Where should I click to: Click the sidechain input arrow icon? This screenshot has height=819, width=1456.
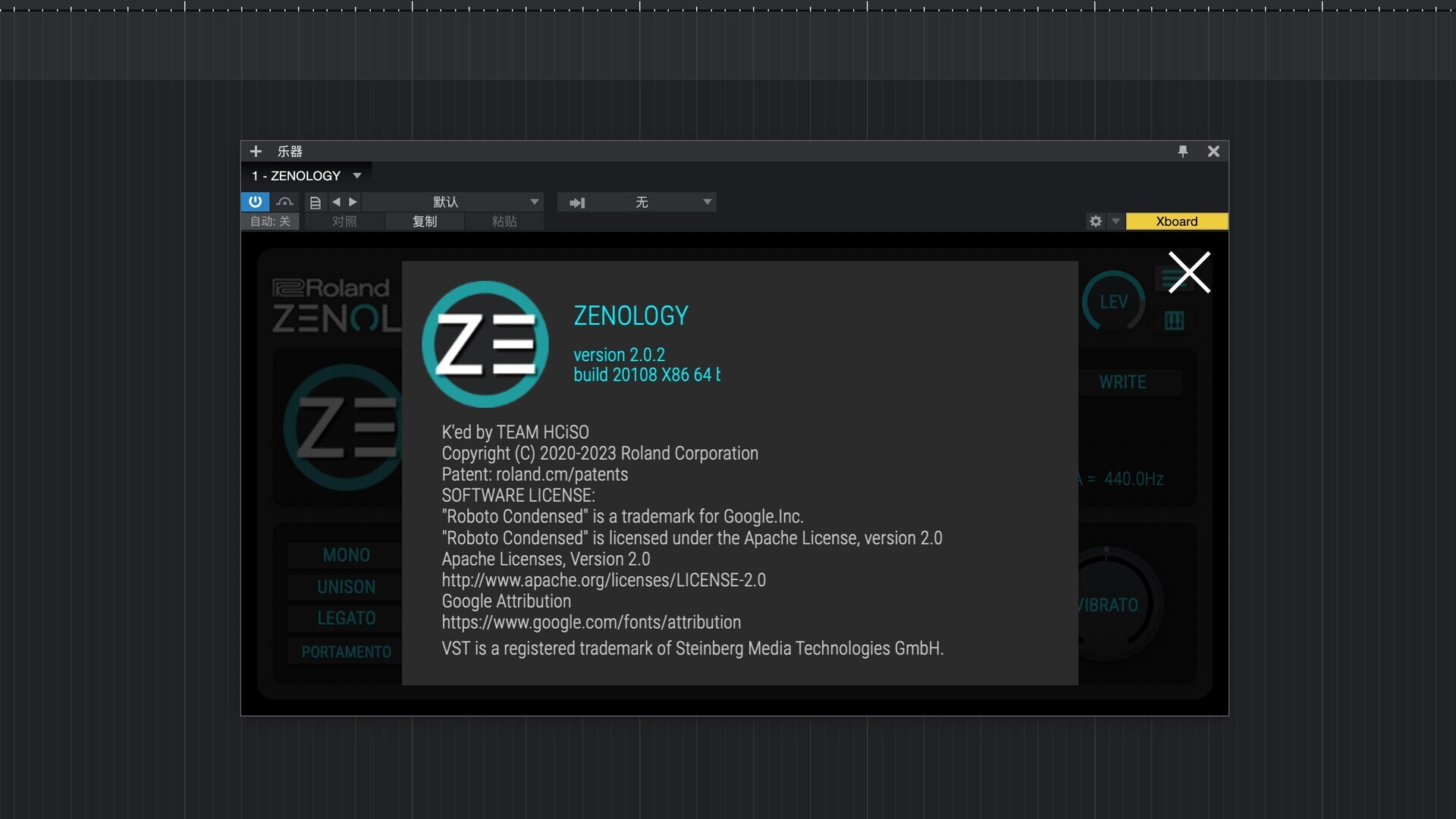point(577,202)
